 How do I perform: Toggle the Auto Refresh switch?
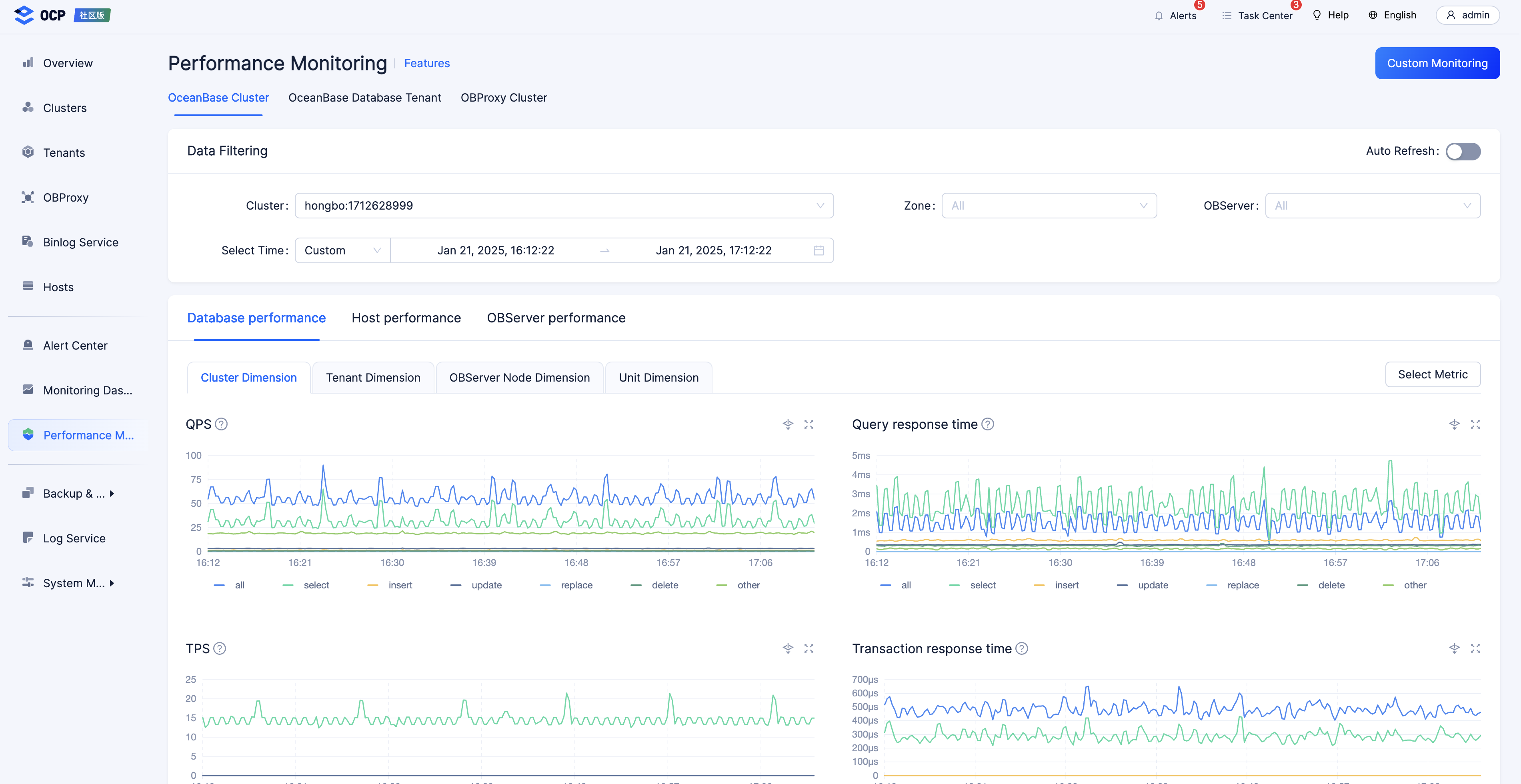1463,151
